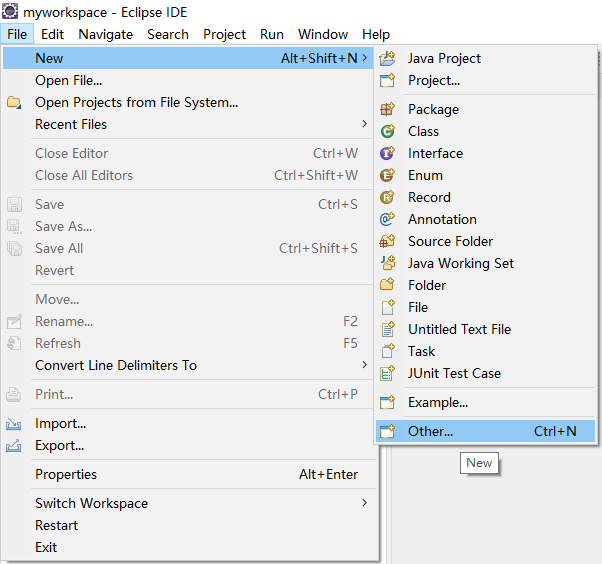Select Recent Files entry
The height and width of the screenshot is (564, 602).
pos(188,124)
